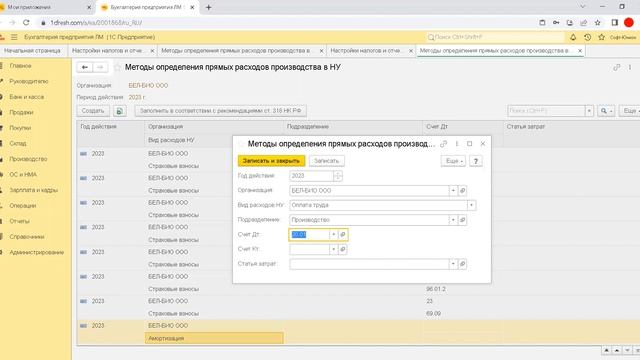Copy link icon of list form
640x360 pixels.
click(617, 67)
